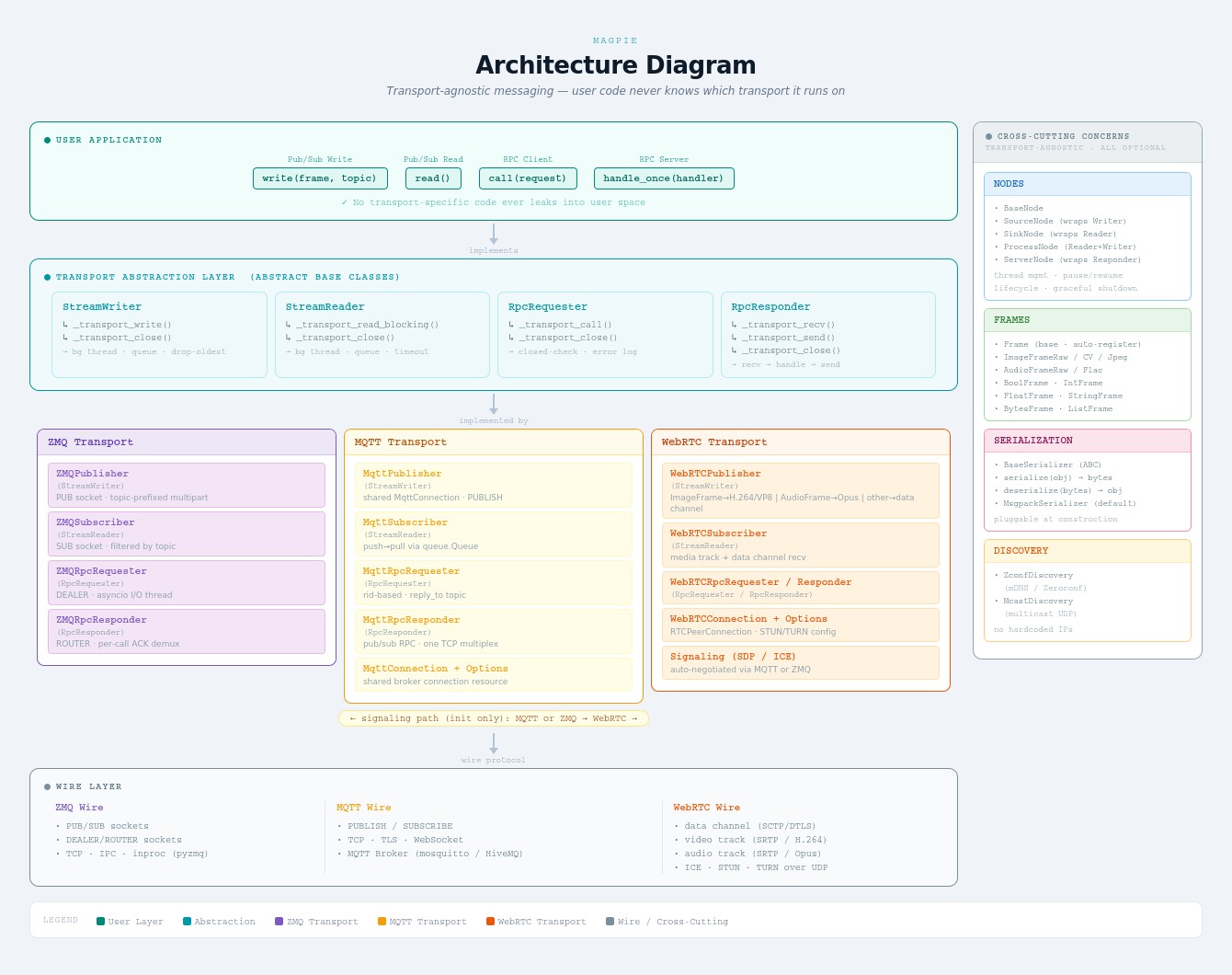1232x975 pixels.
Task: Click the signaling path (init only) pill
Action: click(x=494, y=718)
